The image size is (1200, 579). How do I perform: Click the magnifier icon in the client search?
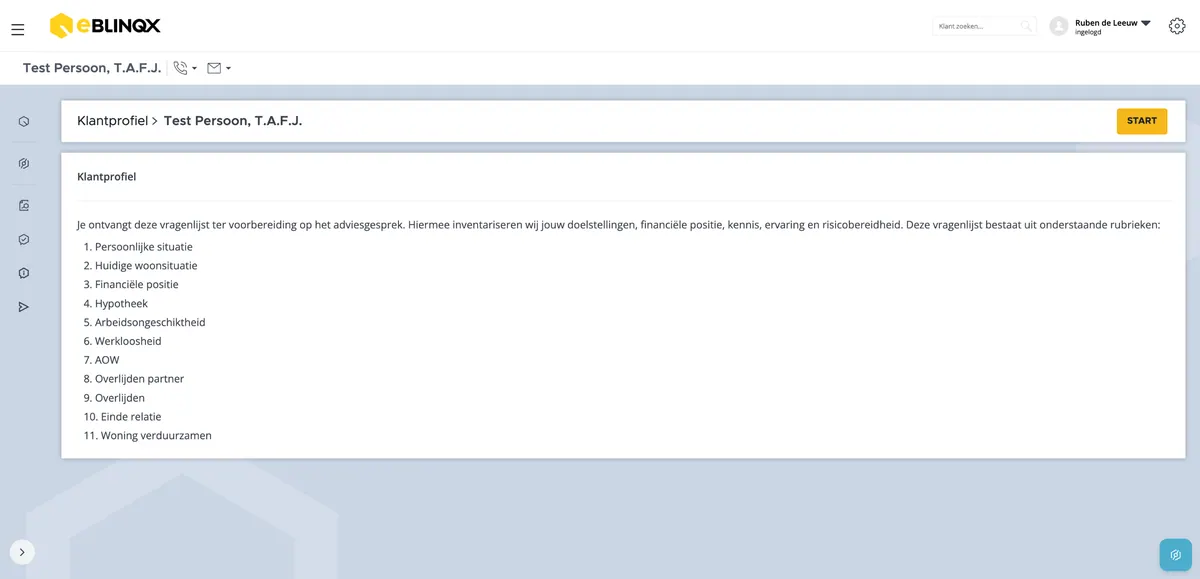pyautogui.click(x=1025, y=26)
